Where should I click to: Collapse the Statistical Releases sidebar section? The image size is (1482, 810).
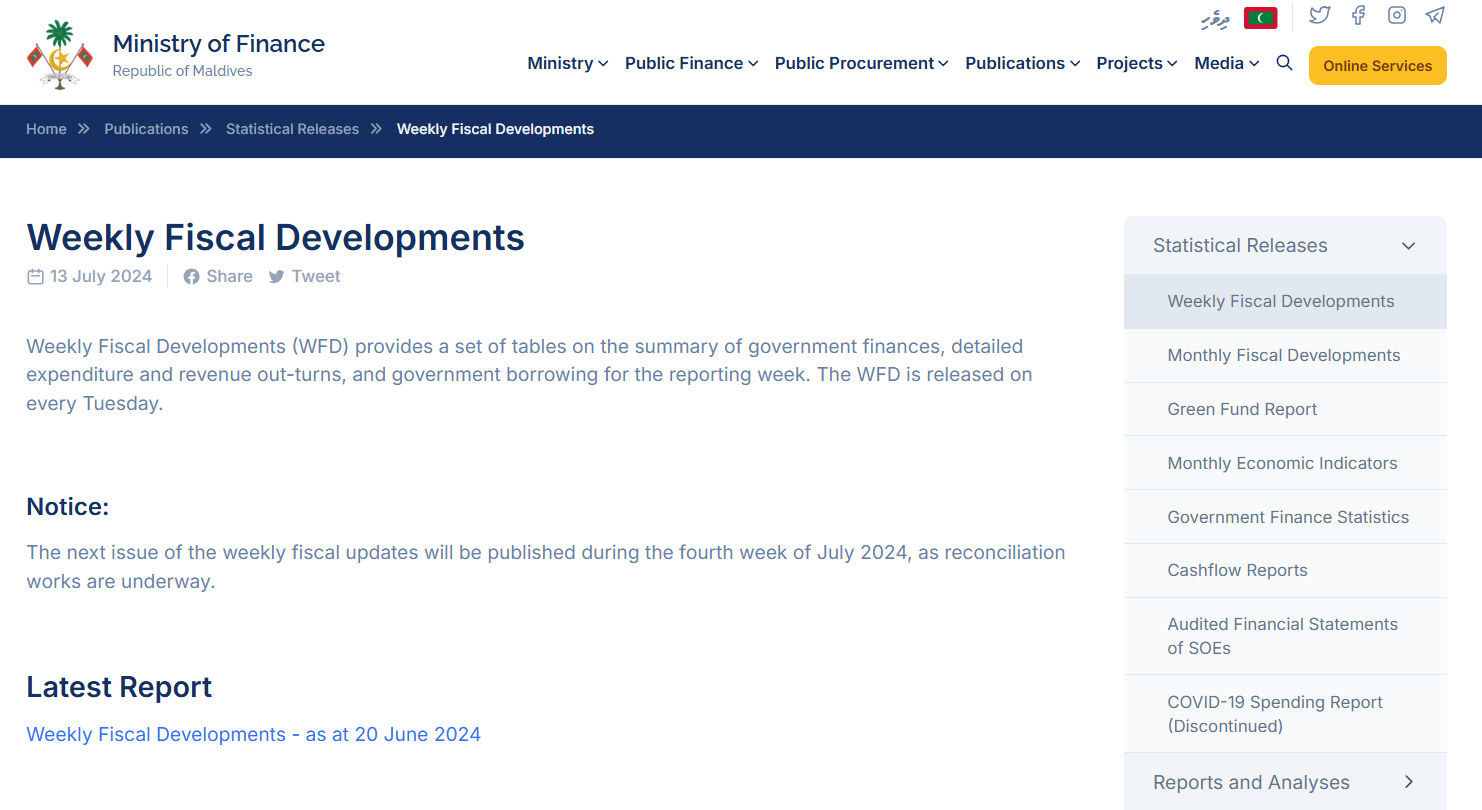point(1408,246)
